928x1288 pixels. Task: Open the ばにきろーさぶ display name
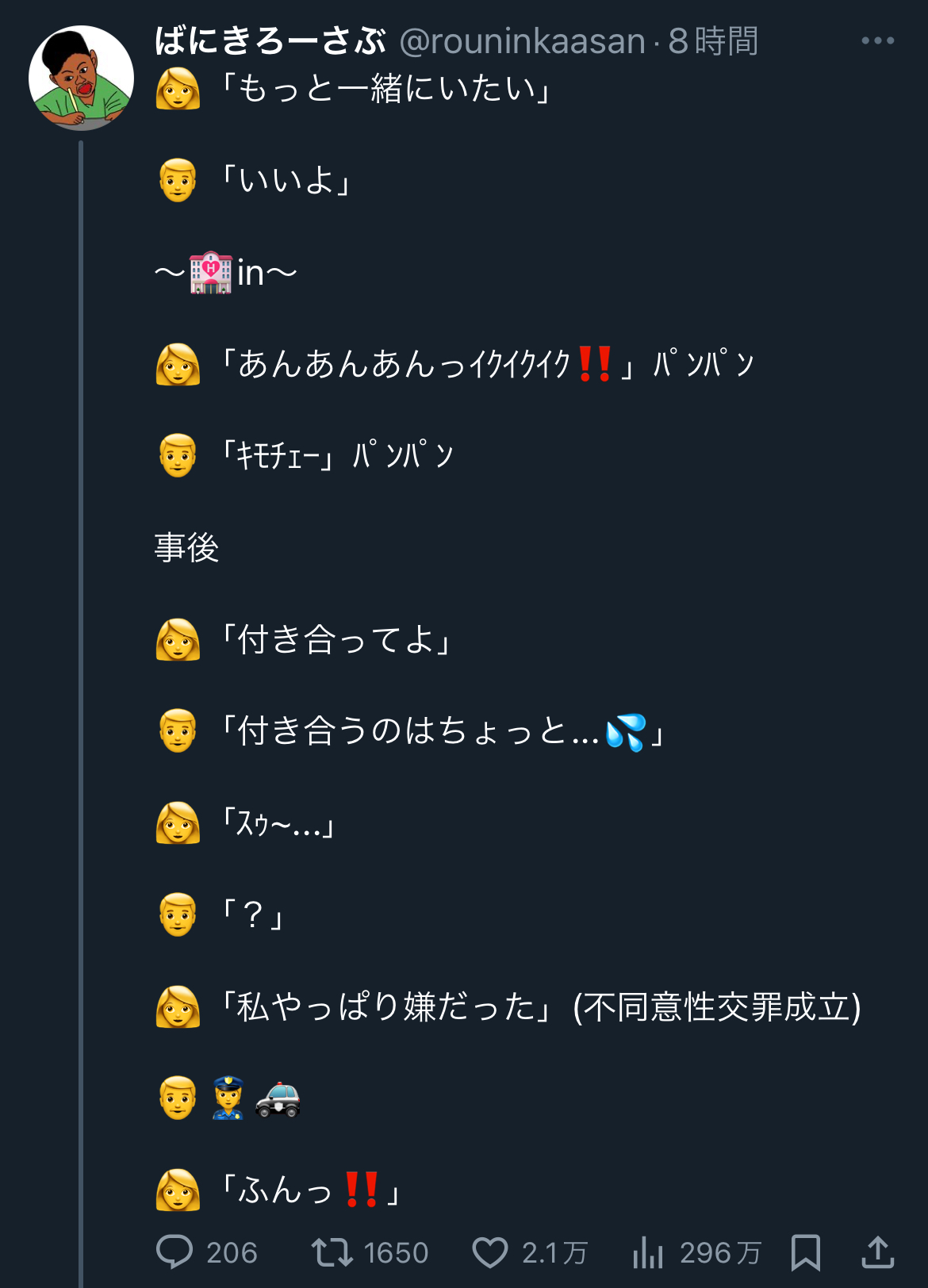pos(270,41)
